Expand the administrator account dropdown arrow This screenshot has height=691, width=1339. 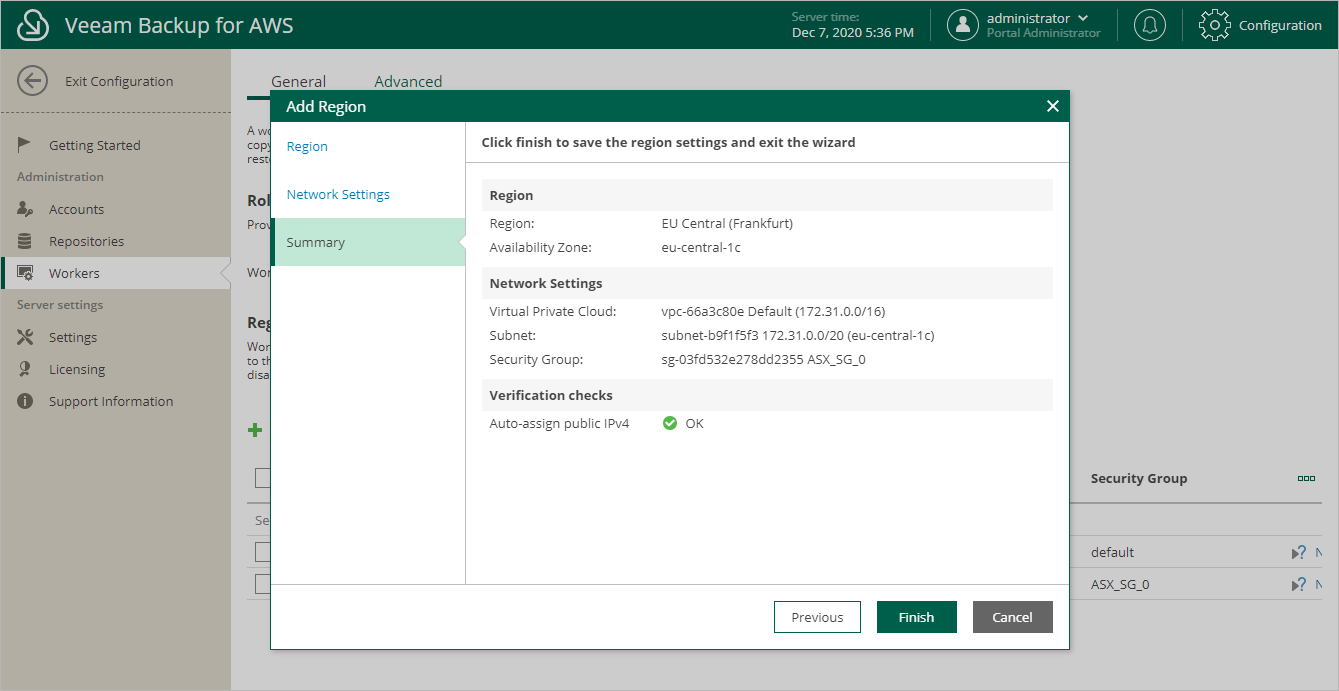tap(1083, 18)
